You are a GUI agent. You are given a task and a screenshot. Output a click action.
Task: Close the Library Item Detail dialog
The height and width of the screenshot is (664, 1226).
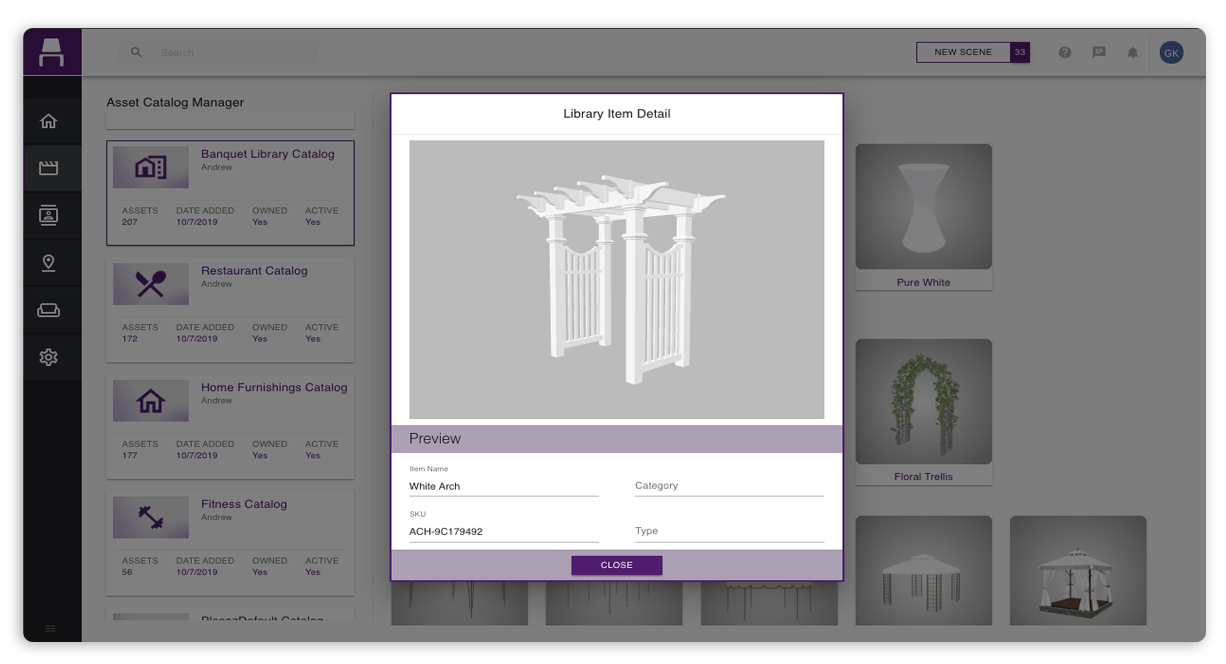point(616,565)
